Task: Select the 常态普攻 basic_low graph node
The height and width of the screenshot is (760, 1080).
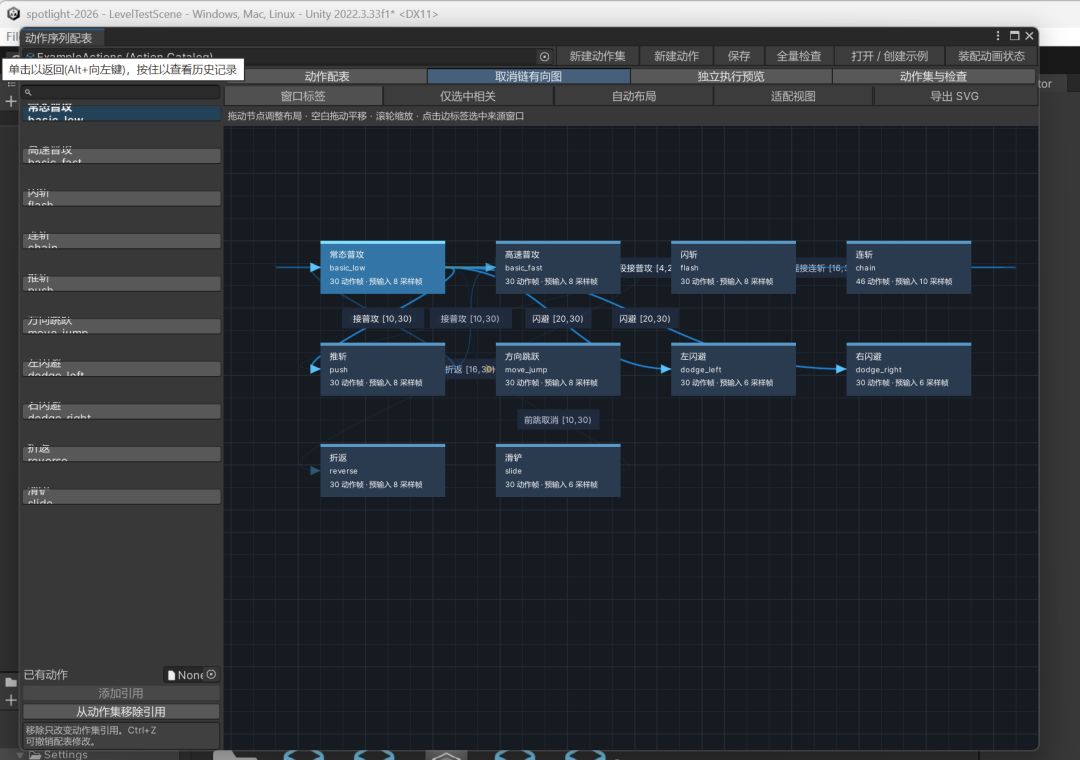Action: coord(382,267)
